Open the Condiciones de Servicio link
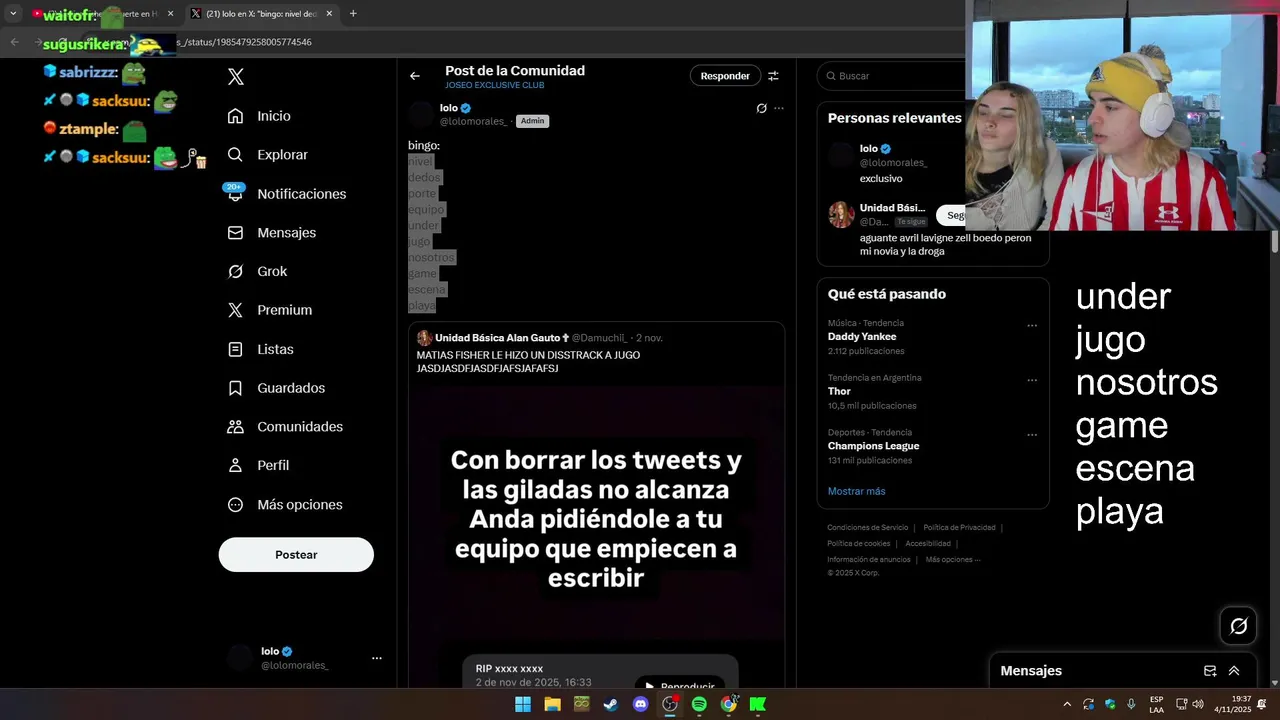 tap(868, 528)
